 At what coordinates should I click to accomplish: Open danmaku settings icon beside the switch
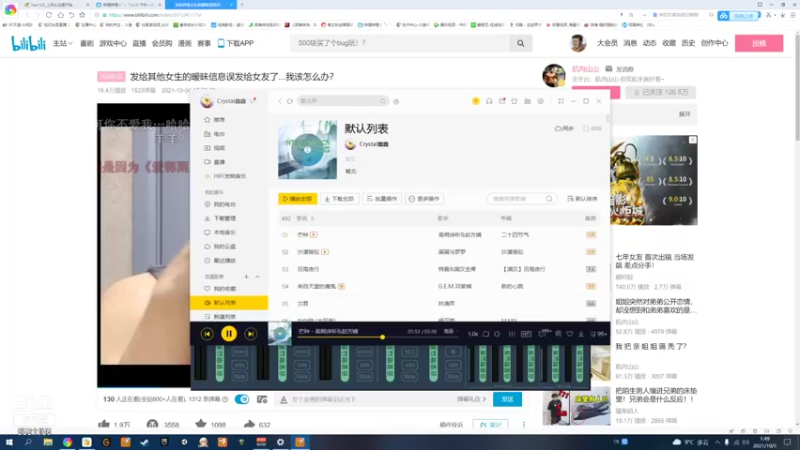262,399
